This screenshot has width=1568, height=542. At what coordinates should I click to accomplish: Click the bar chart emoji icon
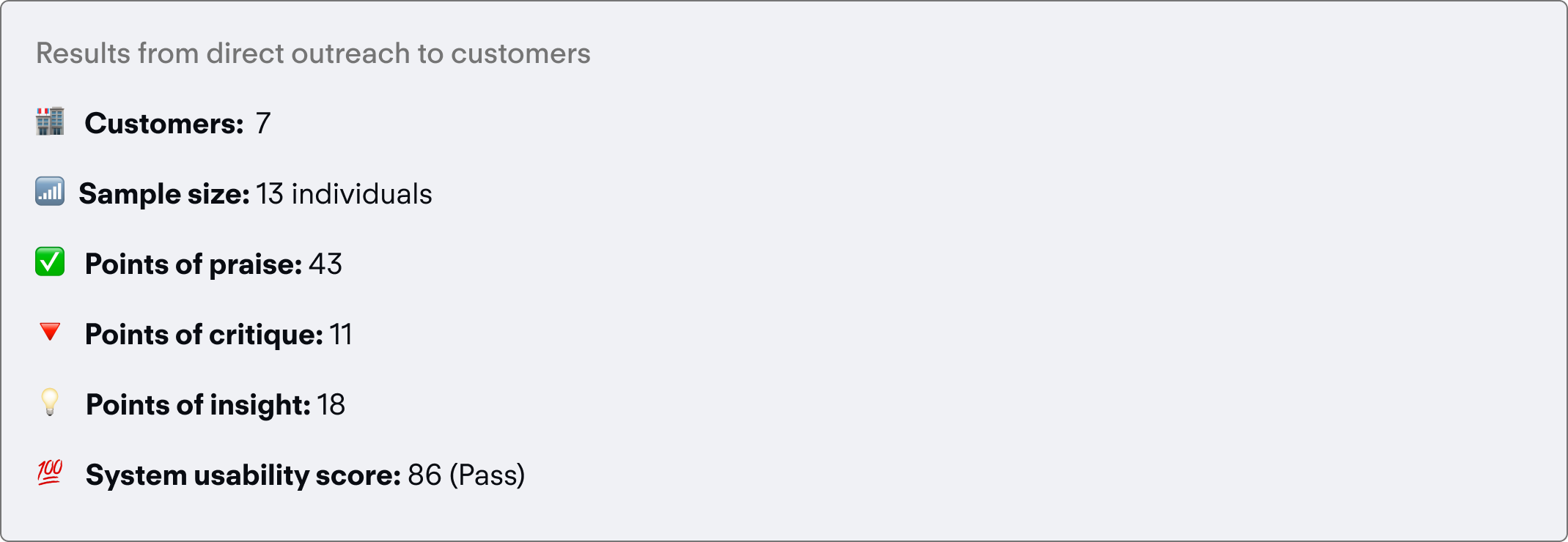(50, 192)
